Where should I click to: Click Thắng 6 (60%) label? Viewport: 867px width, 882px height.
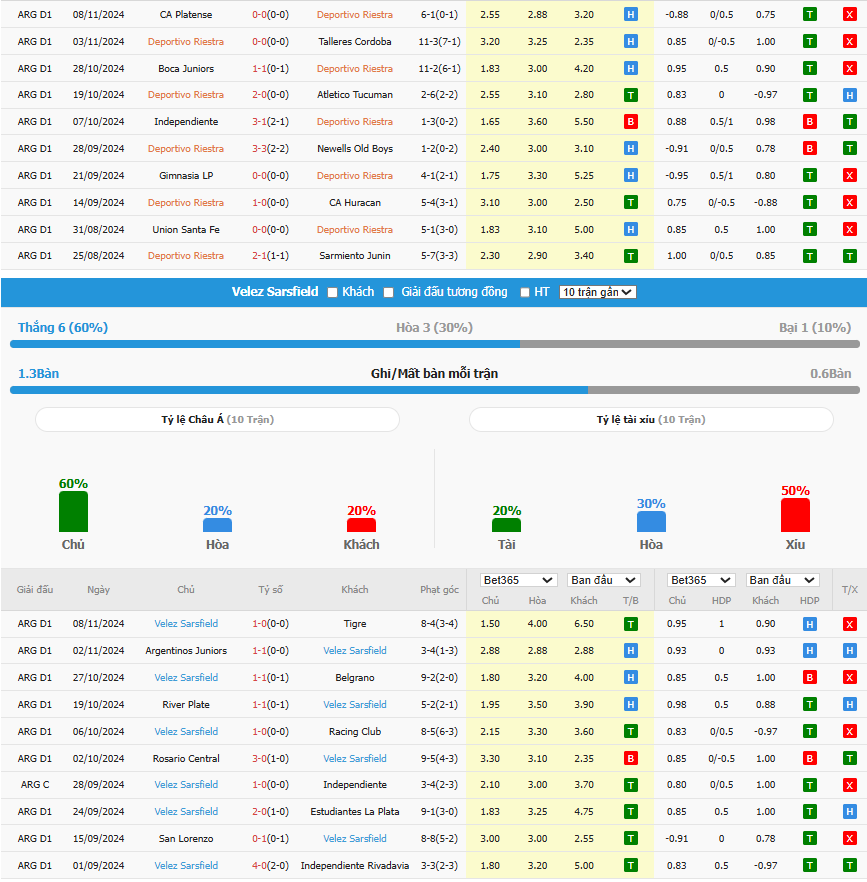63,327
